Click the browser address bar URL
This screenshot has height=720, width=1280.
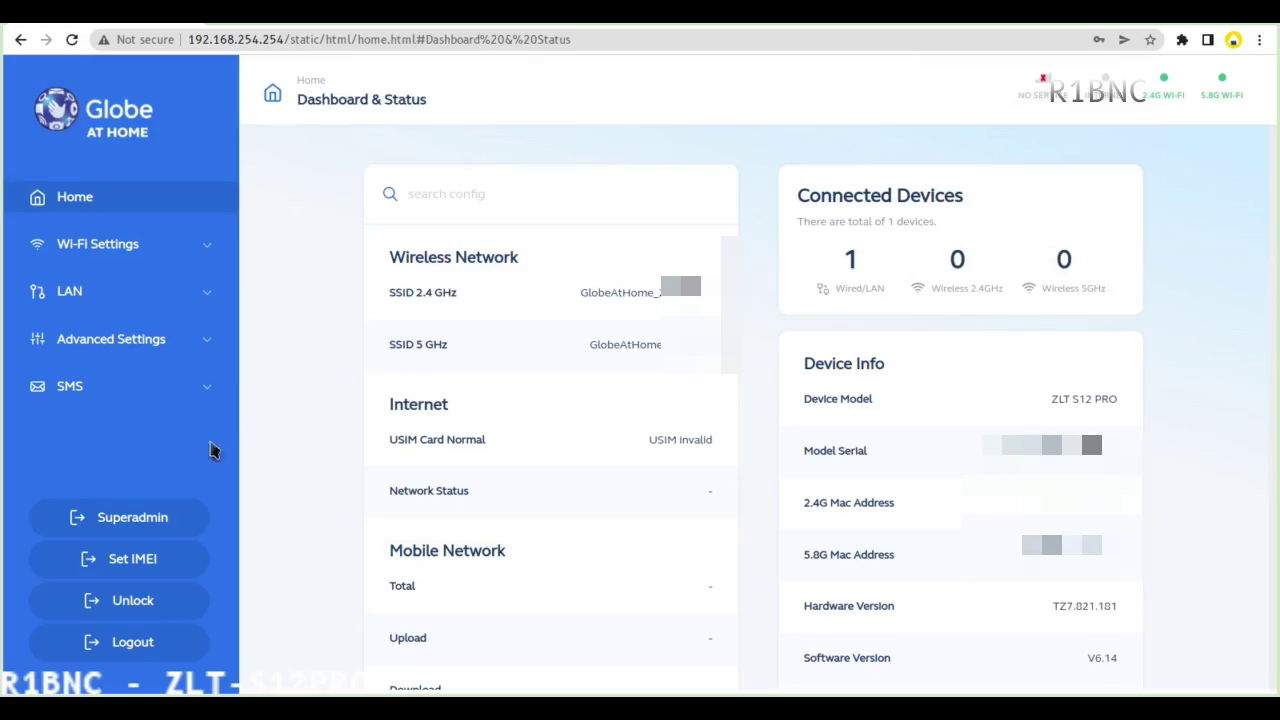(379, 40)
